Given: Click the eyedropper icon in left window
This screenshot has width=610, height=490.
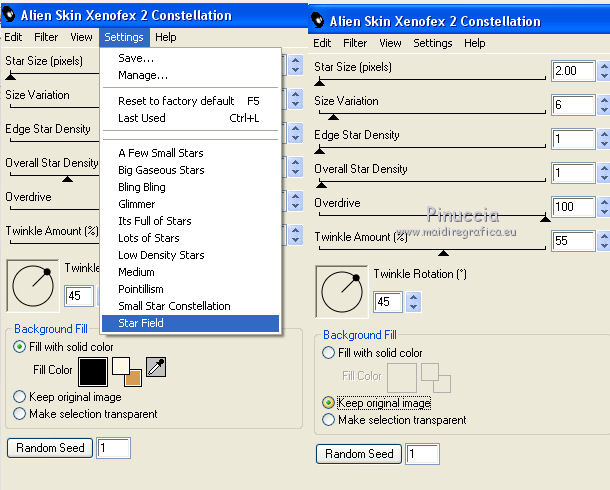Looking at the screenshot, I should 156,367.
